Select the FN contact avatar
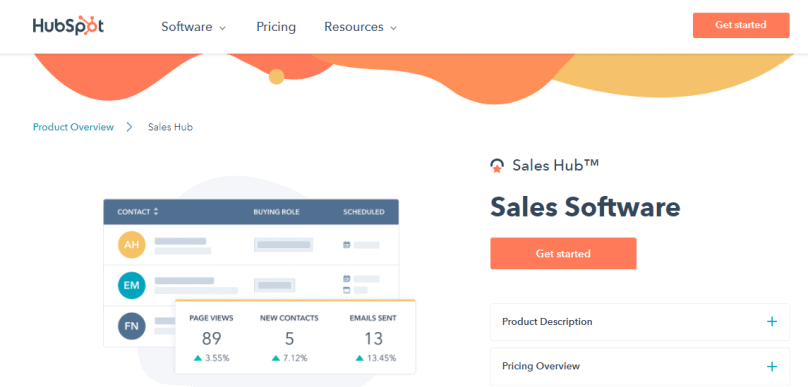This screenshot has width=808, height=387. pos(131,326)
